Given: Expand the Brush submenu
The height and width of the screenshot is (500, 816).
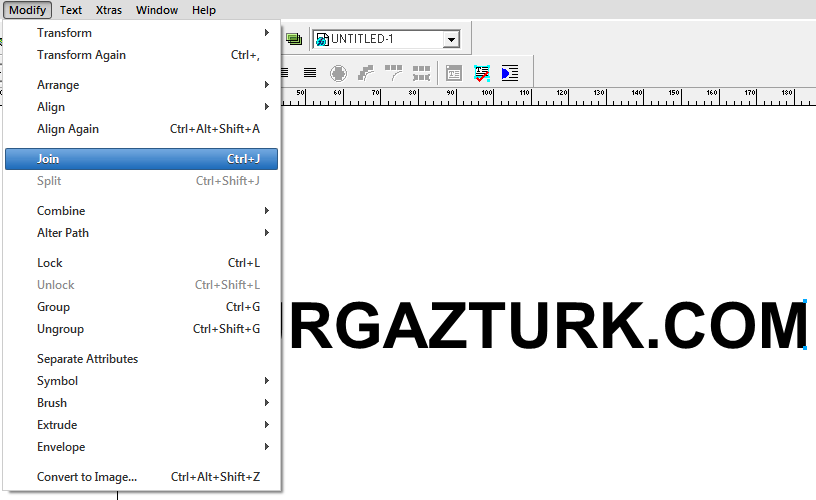Looking at the screenshot, I should click(x=142, y=403).
